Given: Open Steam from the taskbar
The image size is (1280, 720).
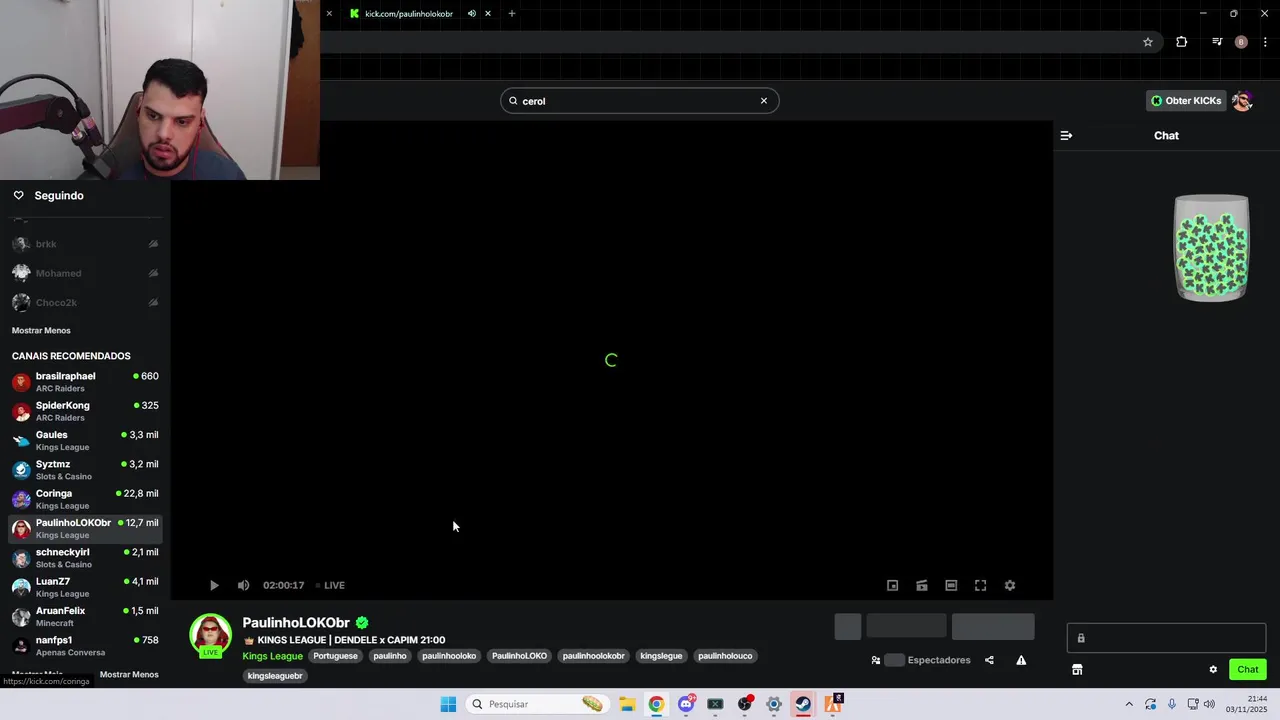Looking at the screenshot, I should (x=803, y=704).
